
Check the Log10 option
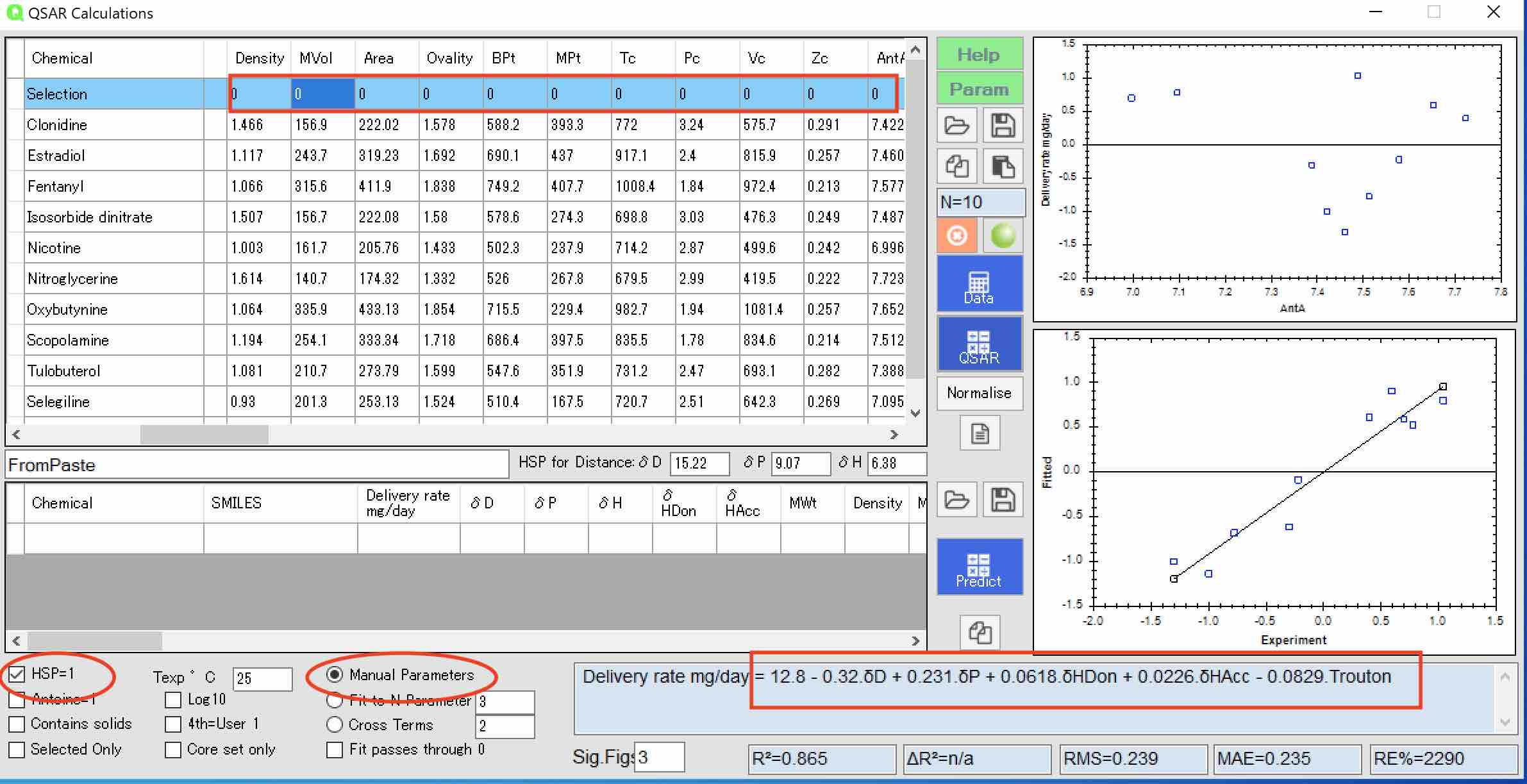(x=173, y=699)
